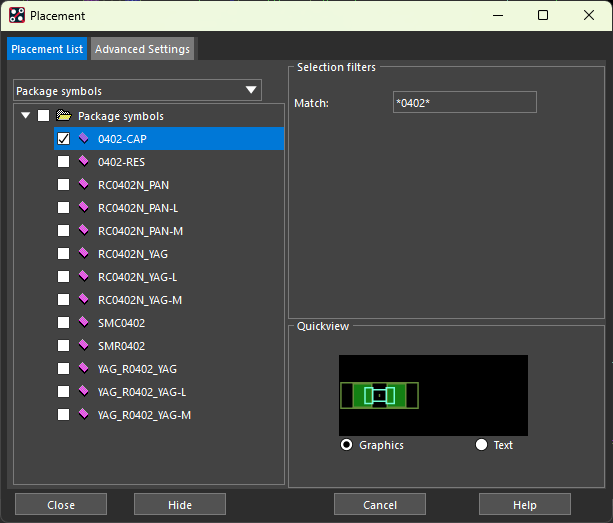Click the Package symbols folder icon
This screenshot has height=523, width=613.
pos(64,115)
